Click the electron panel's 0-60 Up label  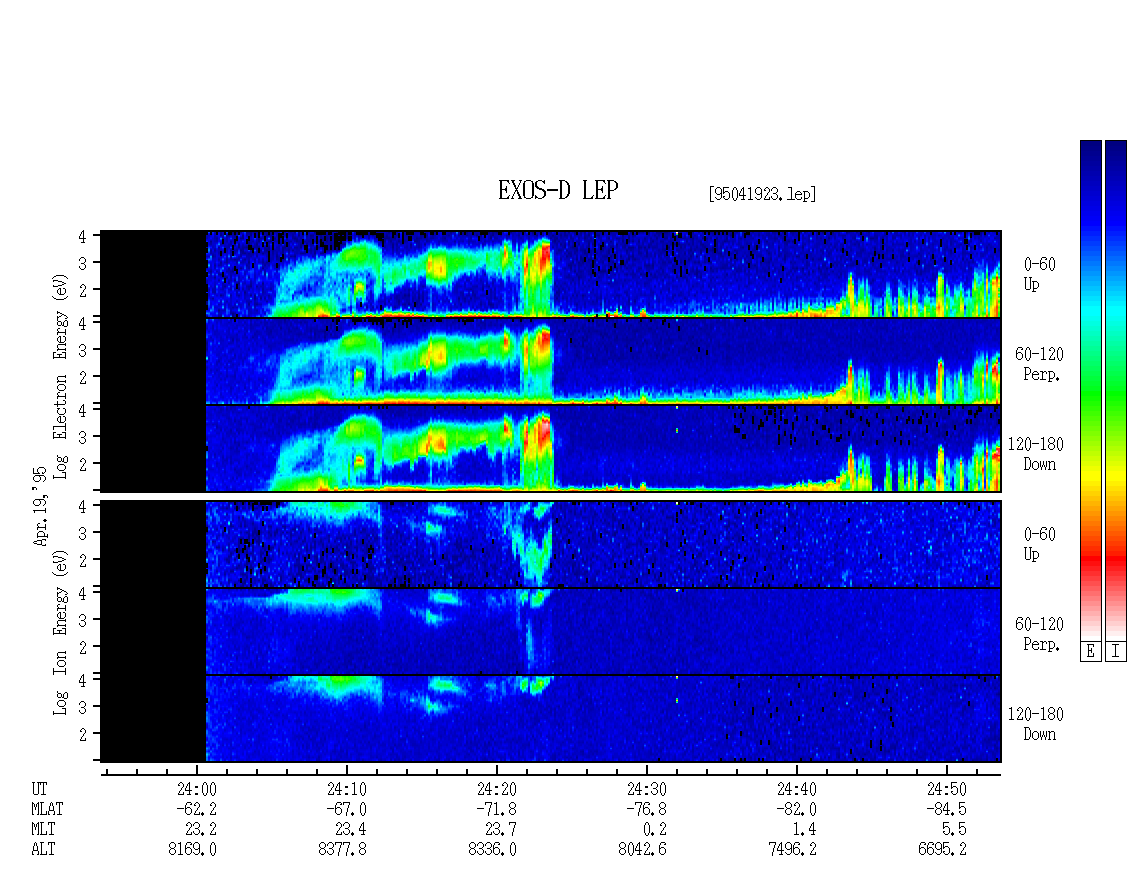[1039, 275]
